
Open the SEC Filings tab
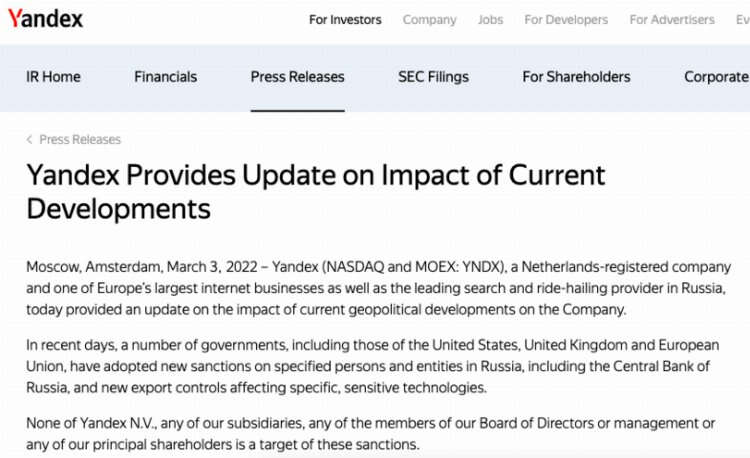point(433,77)
